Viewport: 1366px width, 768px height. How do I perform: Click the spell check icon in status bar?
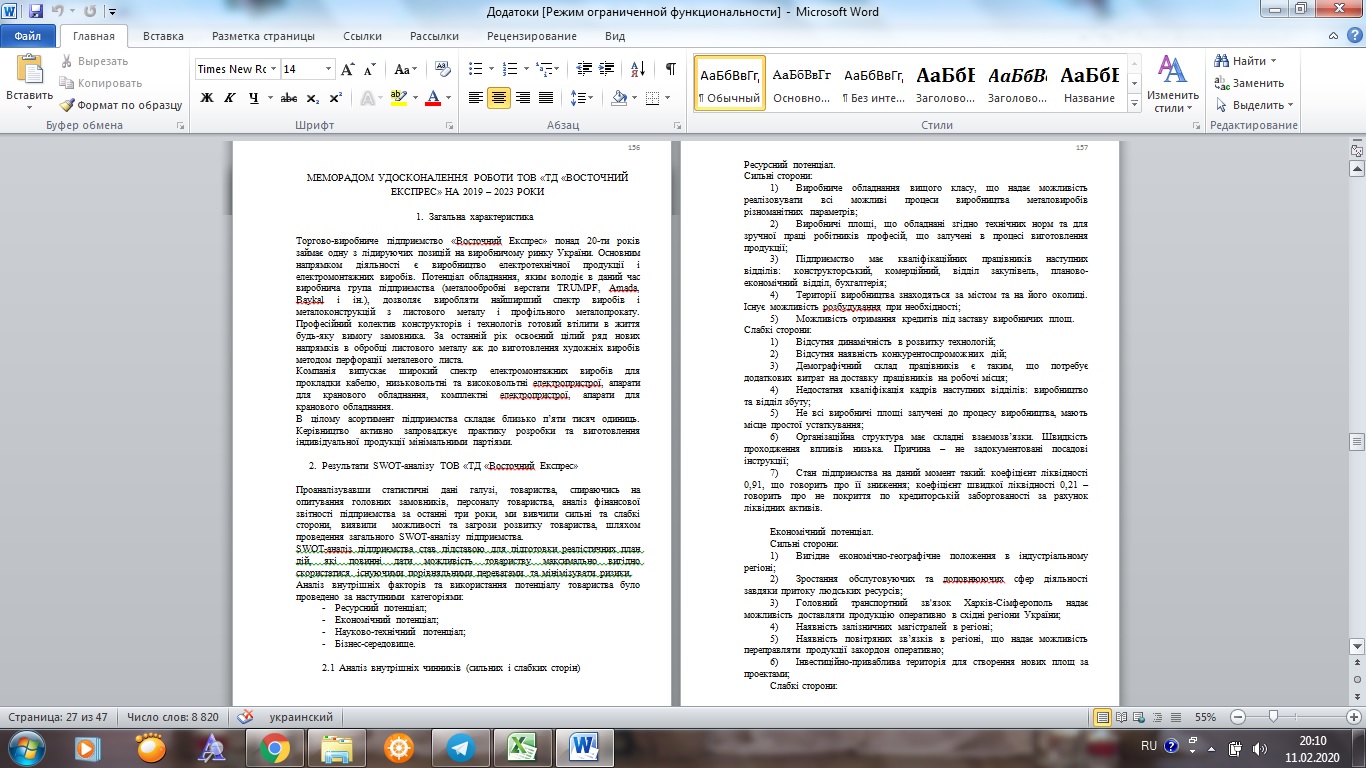246,717
